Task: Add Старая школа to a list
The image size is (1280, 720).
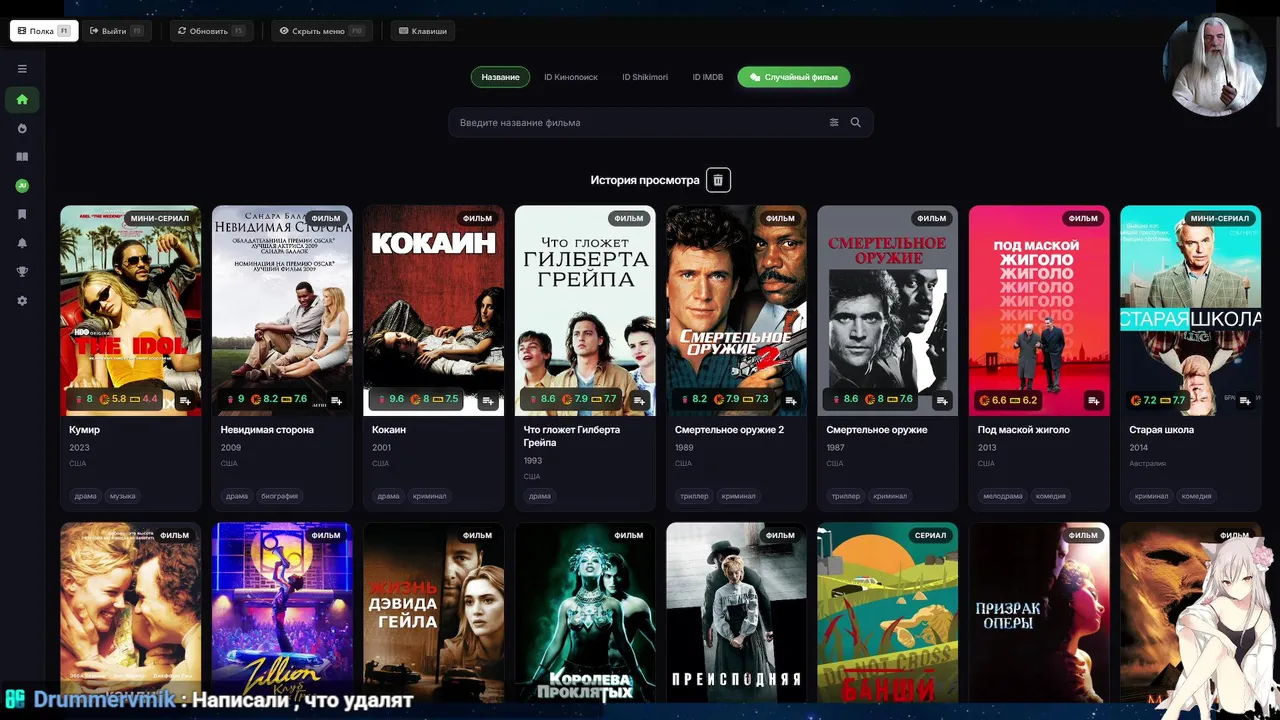Action: click(x=1245, y=400)
